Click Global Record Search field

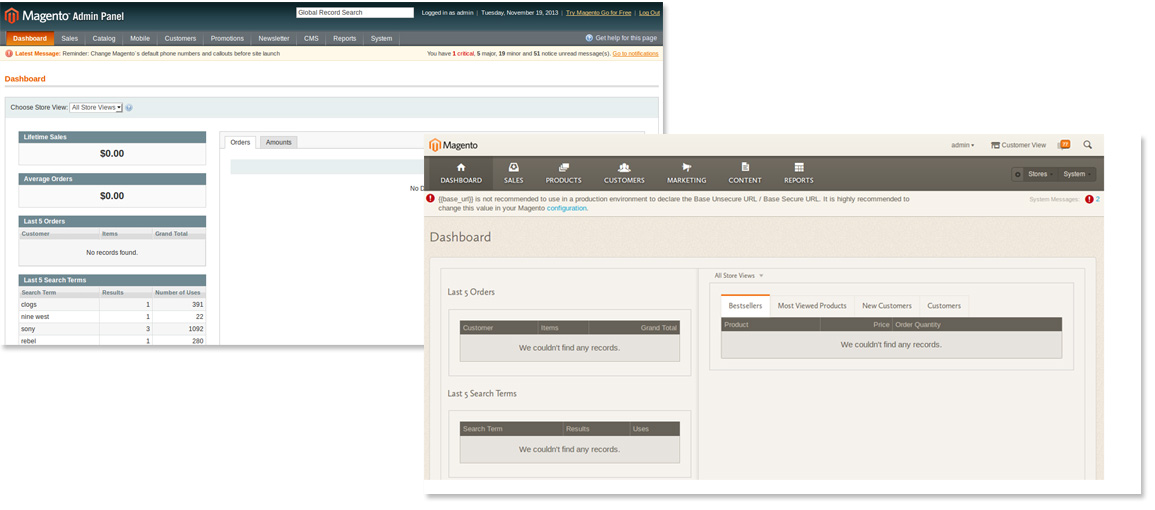(x=354, y=13)
